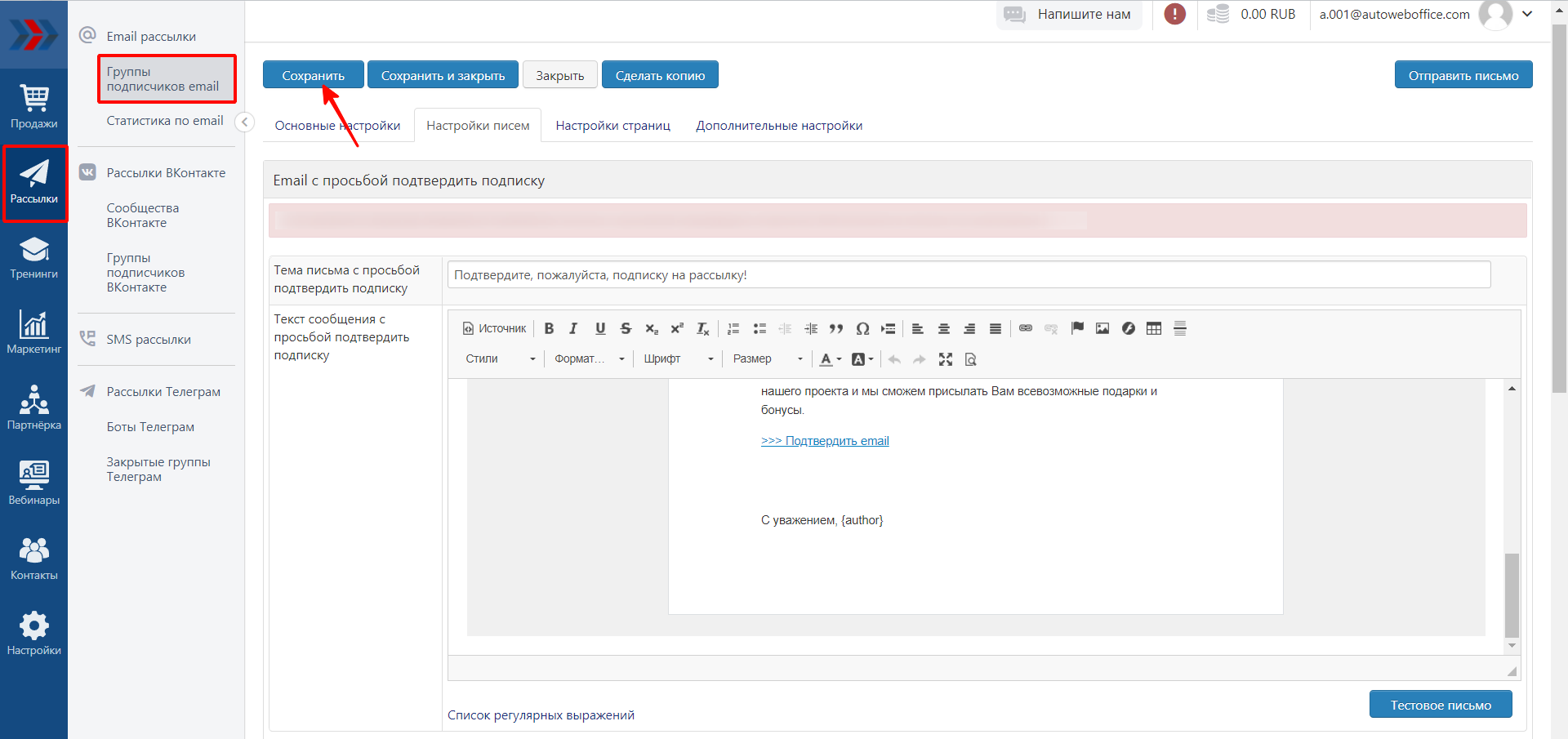The height and width of the screenshot is (739, 1568).
Task: Click the insert image icon
Action: pyautogui.click(x=1102, y=328)
